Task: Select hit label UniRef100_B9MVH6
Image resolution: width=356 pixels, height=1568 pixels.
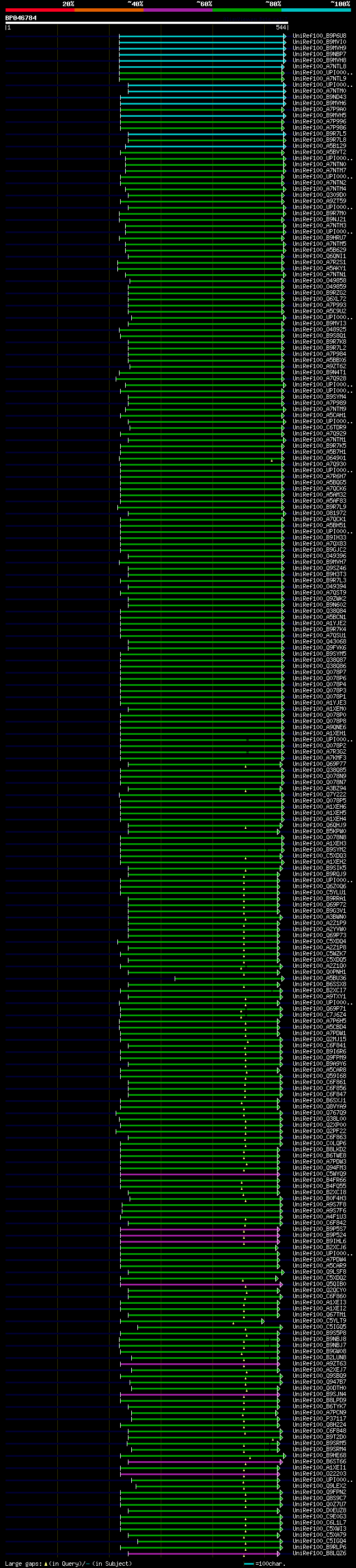Action: [x=319, y=103]
